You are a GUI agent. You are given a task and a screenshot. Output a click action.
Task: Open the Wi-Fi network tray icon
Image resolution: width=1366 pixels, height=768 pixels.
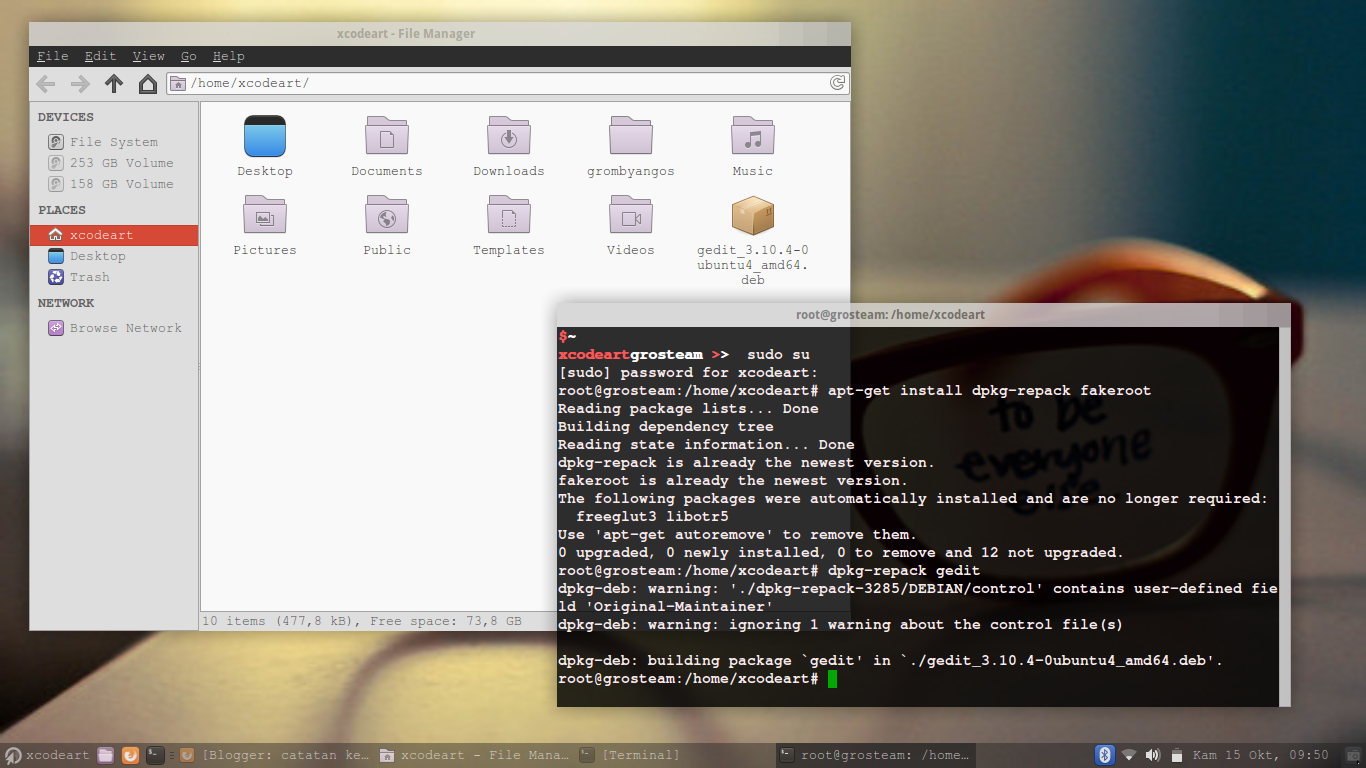1129,755
